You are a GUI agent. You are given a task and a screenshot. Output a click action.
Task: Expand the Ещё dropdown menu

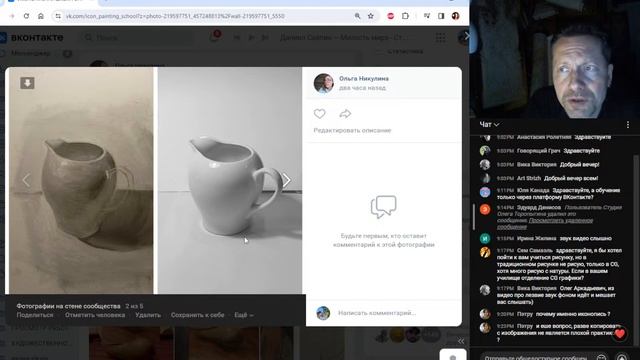coord(244,315)
